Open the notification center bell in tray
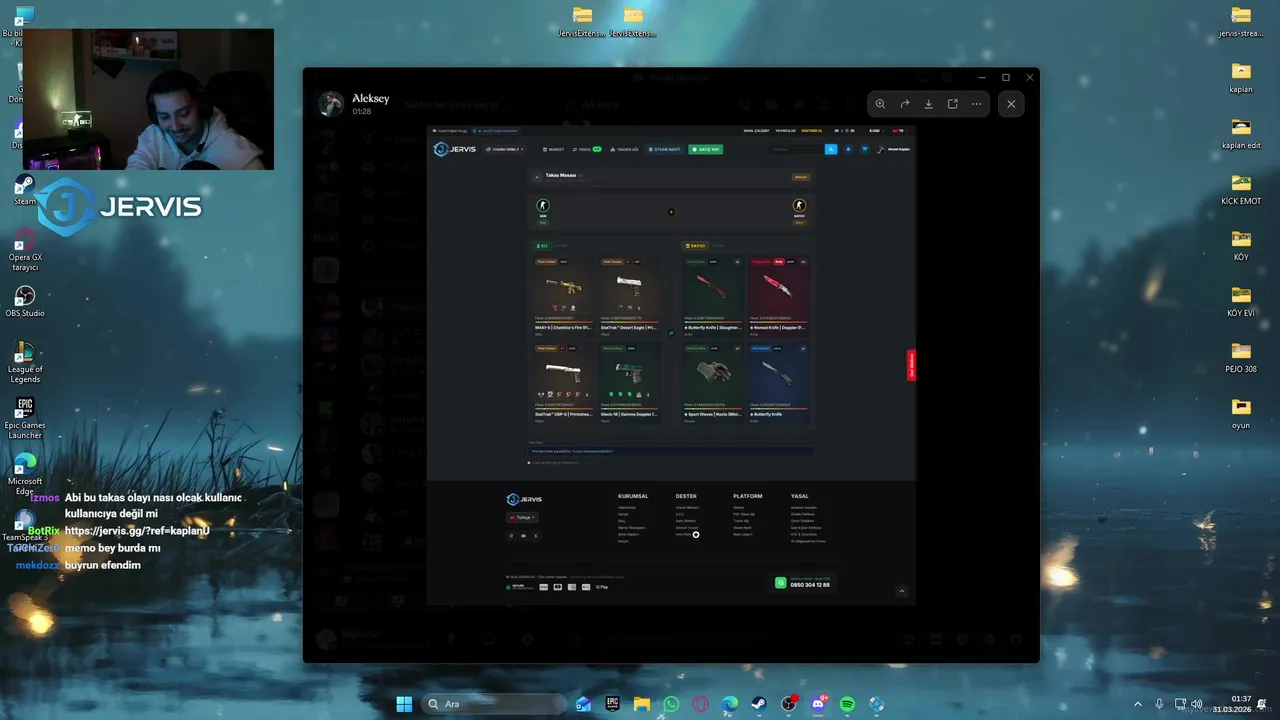The width and height of the screenshot is (1280, 720). (x=1263, y=704)
